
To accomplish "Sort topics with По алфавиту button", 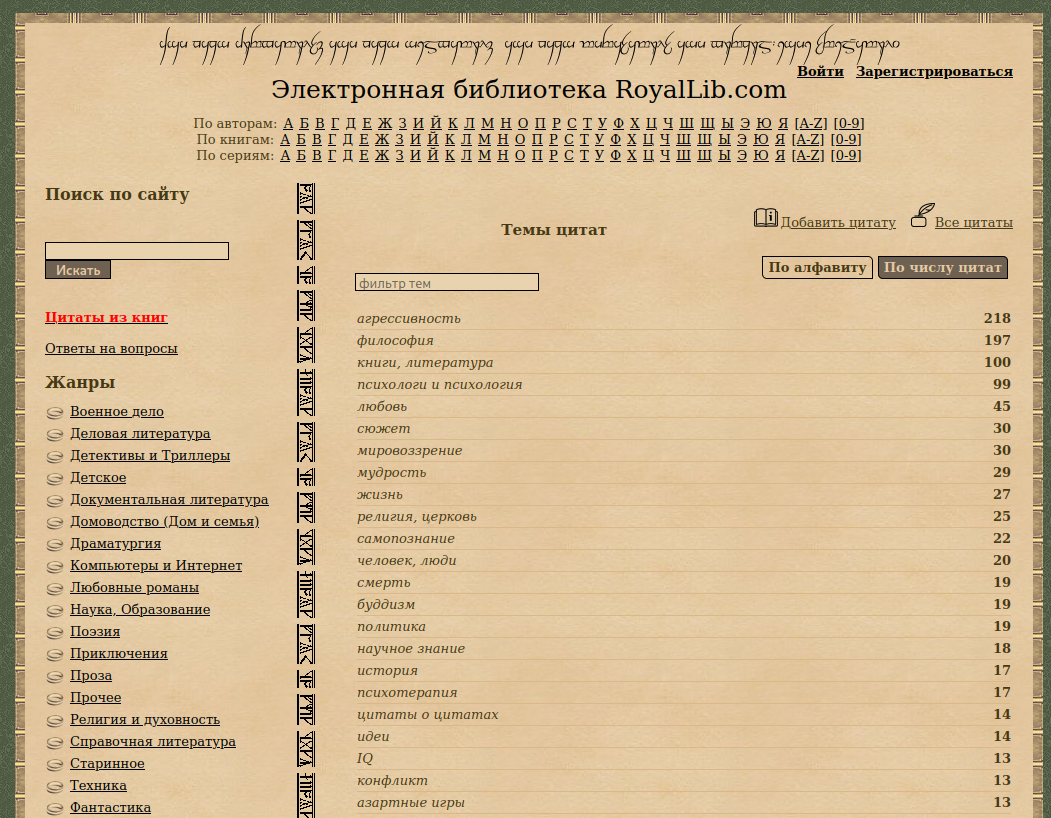I will point(817,267).
